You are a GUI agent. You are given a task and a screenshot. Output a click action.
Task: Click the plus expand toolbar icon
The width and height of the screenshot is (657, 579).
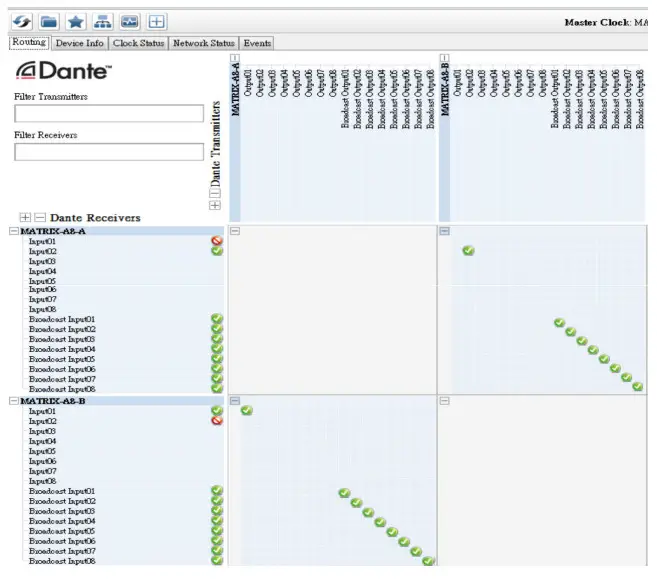(157, 22)
